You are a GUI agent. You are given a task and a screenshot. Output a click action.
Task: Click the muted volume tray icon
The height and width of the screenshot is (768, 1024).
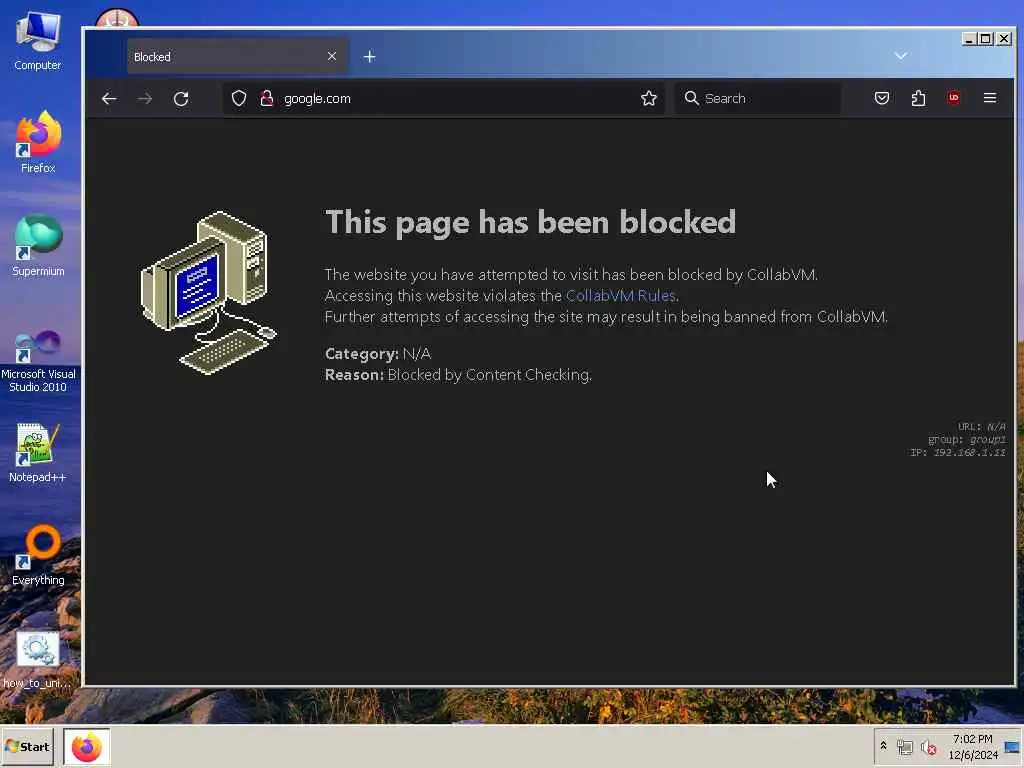coord(928,747)
